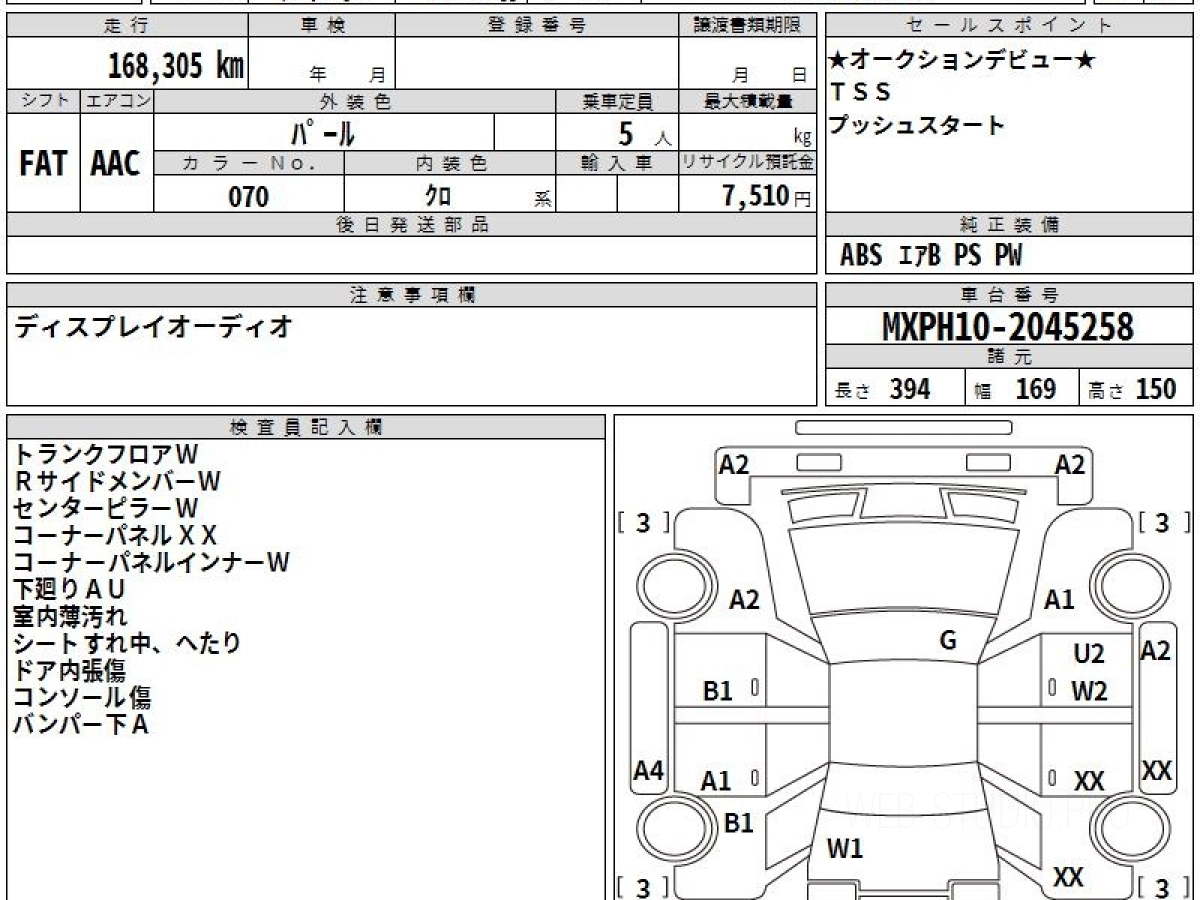Select the 輸入車 header cell
The width and height of the screenshot is (1200, 900).
[x=617, y=164]
